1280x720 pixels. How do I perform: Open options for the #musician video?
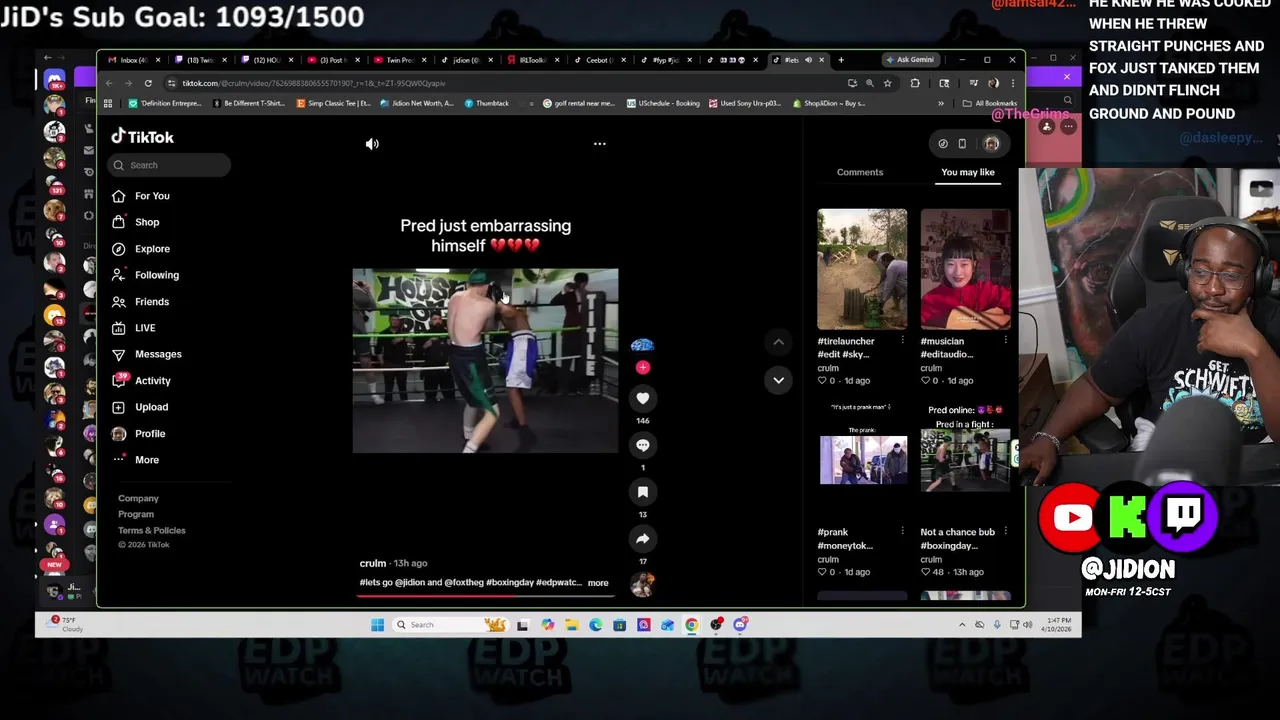tap(1005, 341)
